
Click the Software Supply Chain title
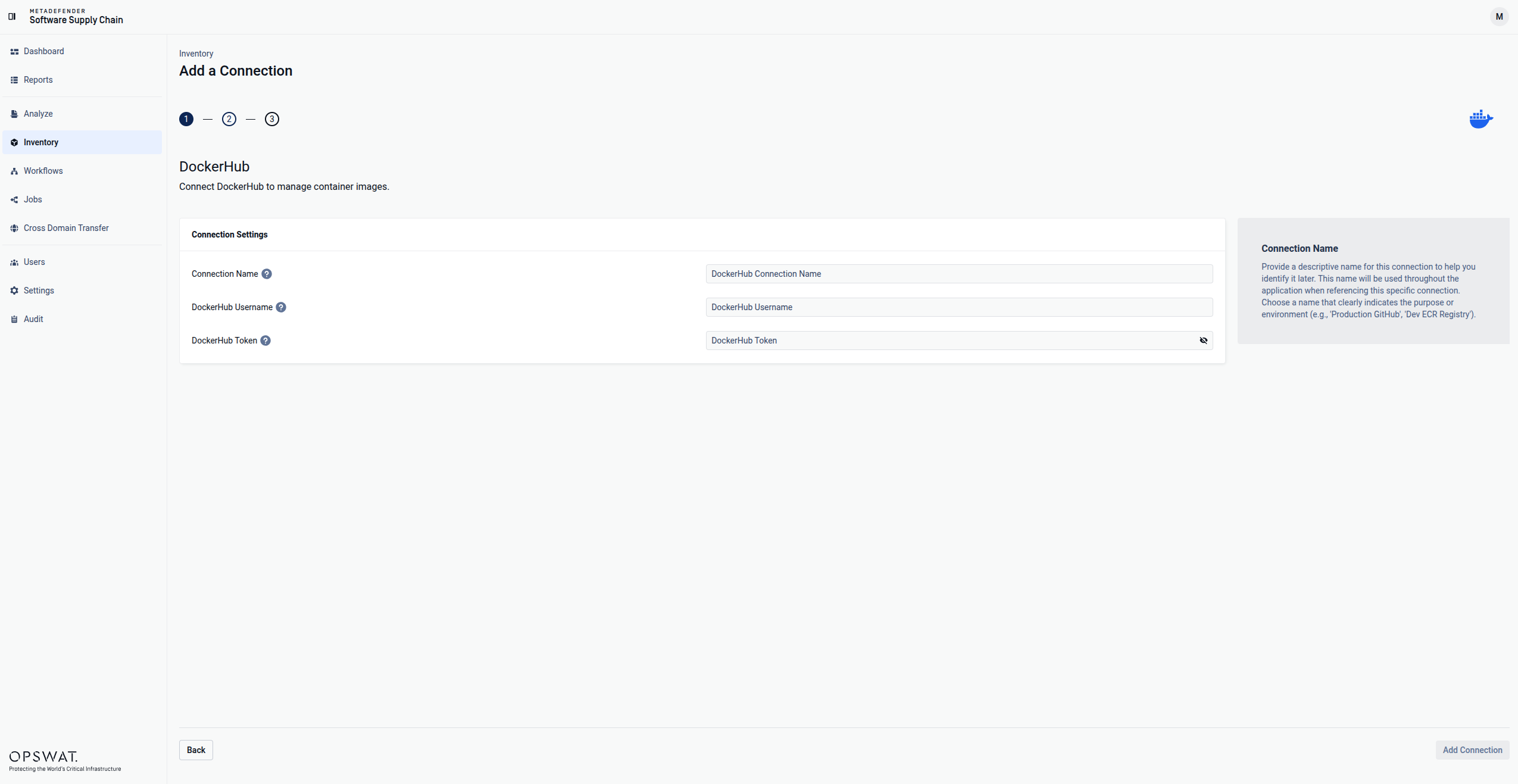76,20
